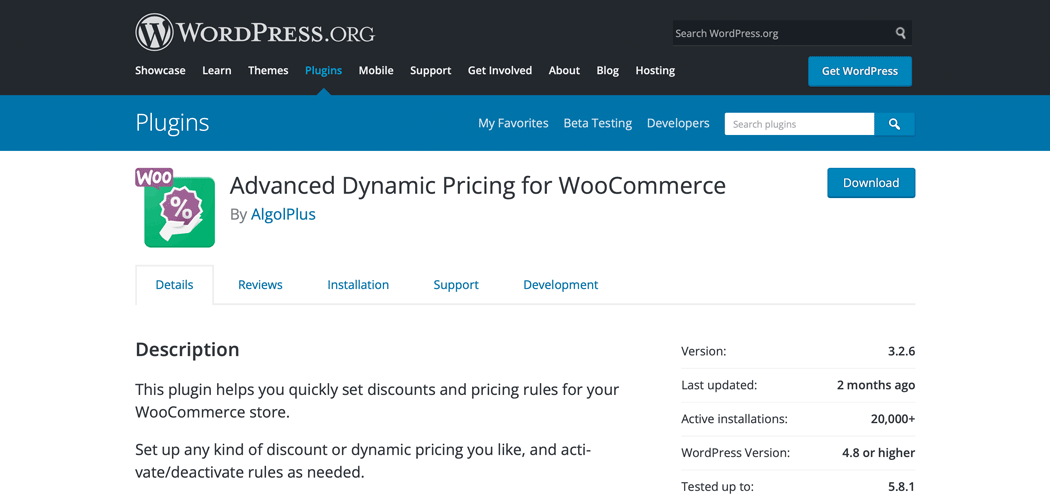This screenshot has height=500, width=1050.
Task: Click the magnifier icon in WordPress.org search
Action: [x=901, y=33]
